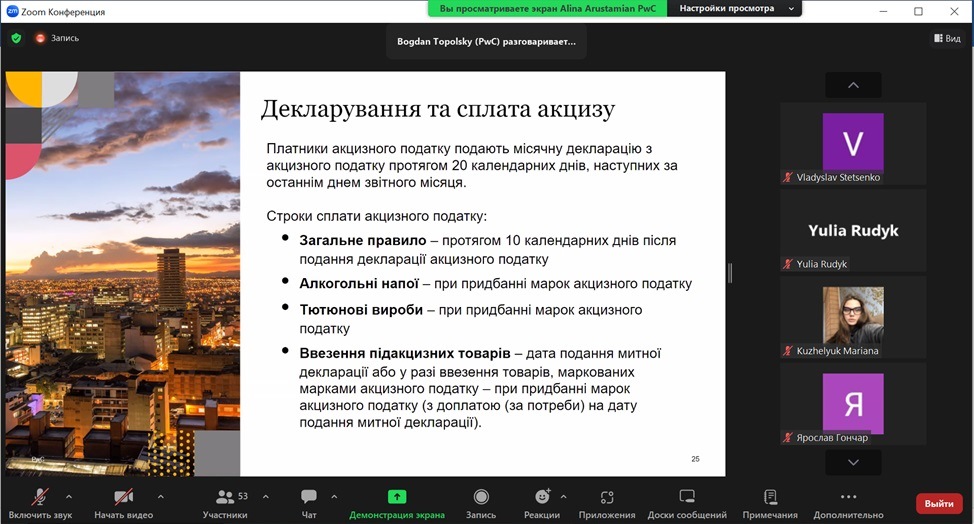Expand participants options arrow
Viewport: 974px width, 524px height.
(x=266, y=497)
